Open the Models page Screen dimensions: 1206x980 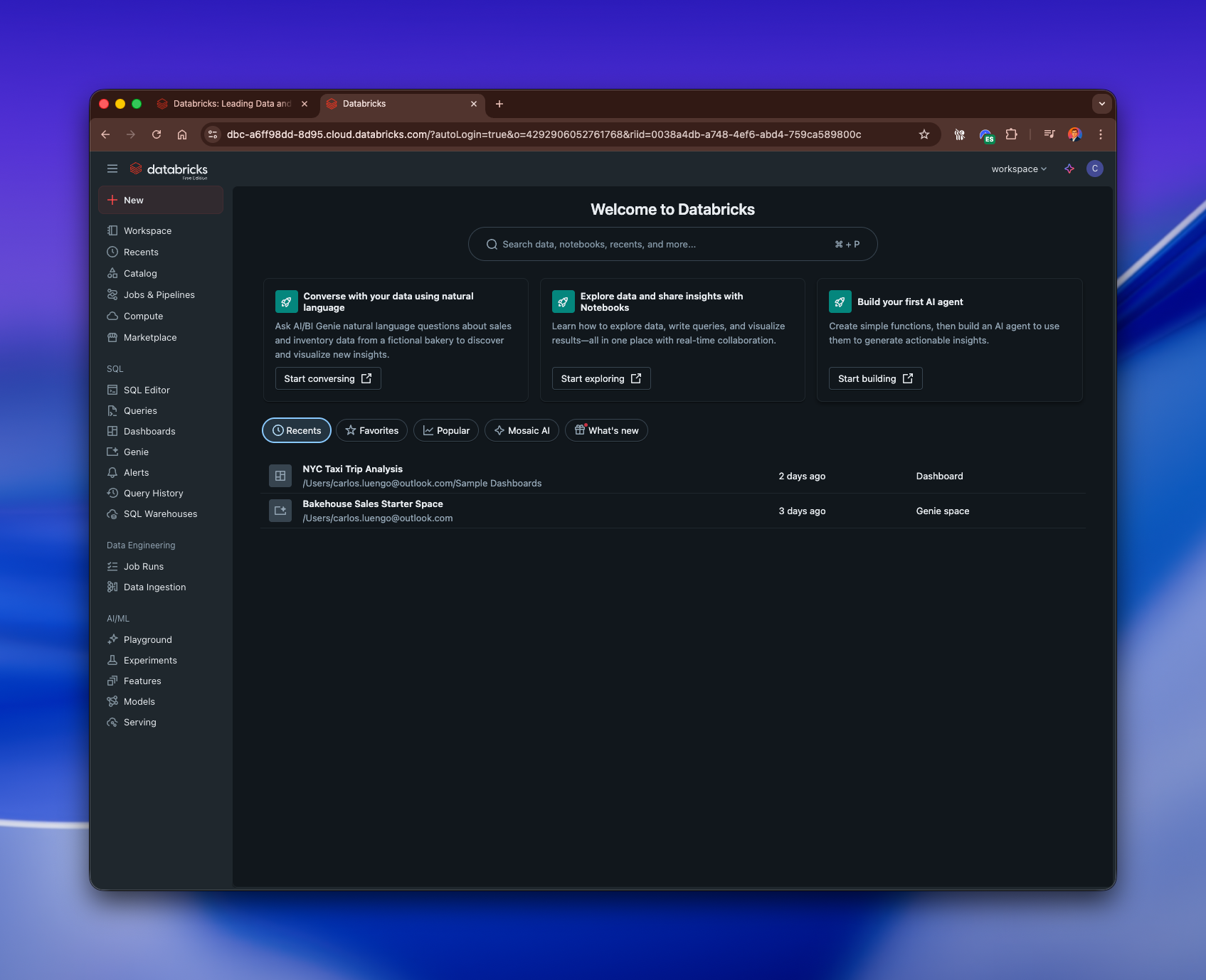point(139,701)
